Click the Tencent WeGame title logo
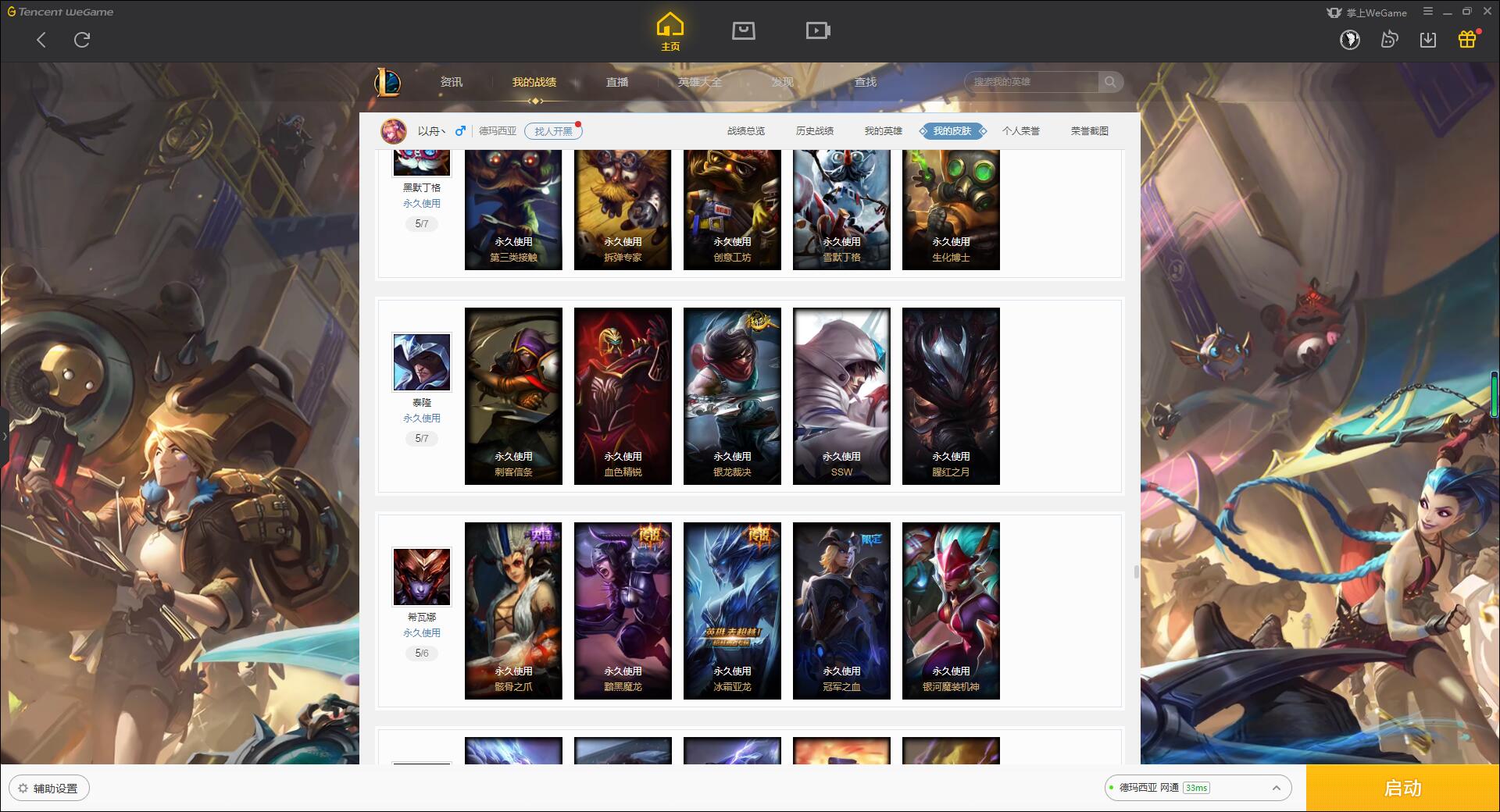This screenshot has height=812, width=1500. click(x=61, y=12)
